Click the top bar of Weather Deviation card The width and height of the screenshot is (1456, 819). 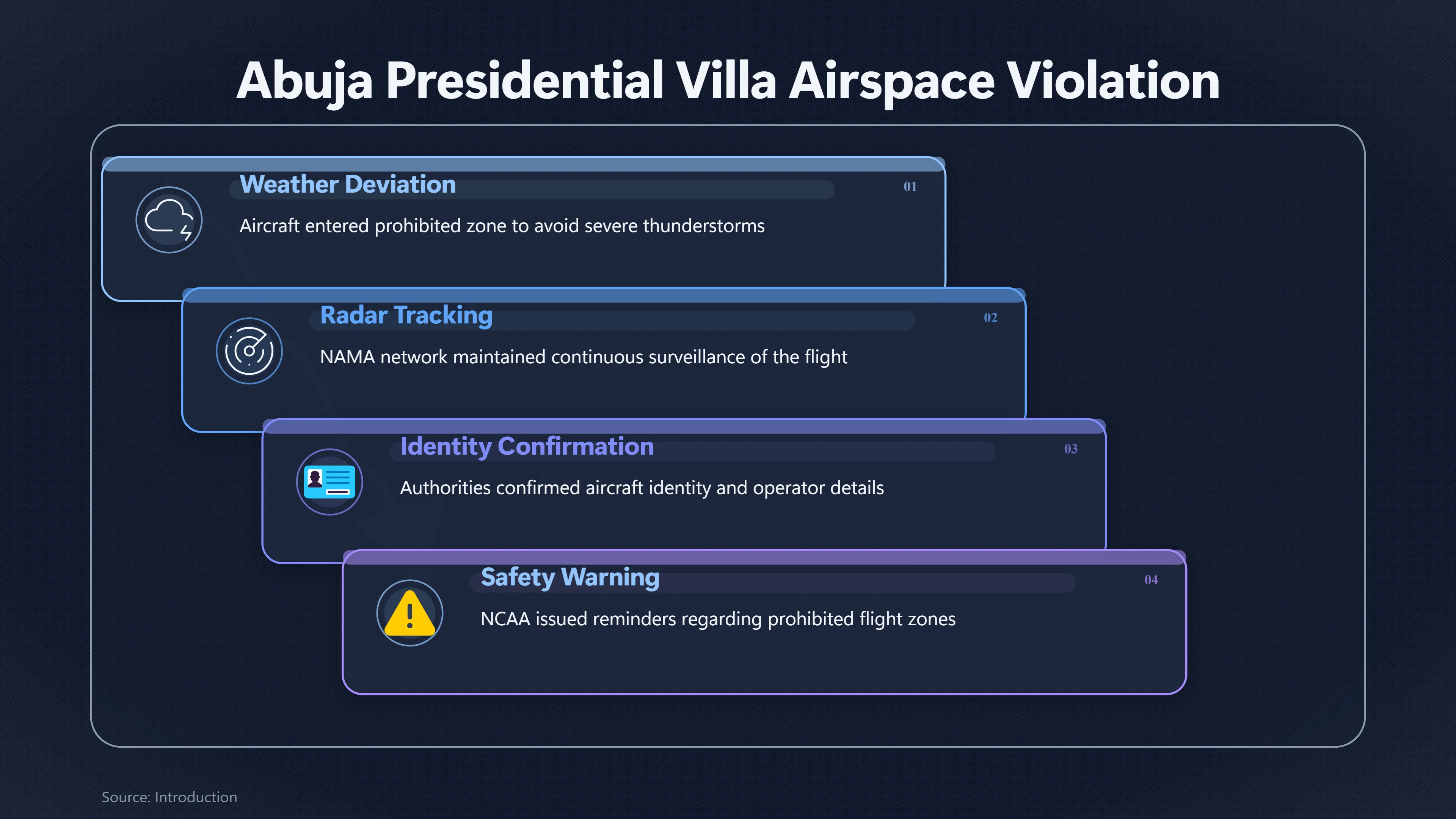tap(523, 165)
